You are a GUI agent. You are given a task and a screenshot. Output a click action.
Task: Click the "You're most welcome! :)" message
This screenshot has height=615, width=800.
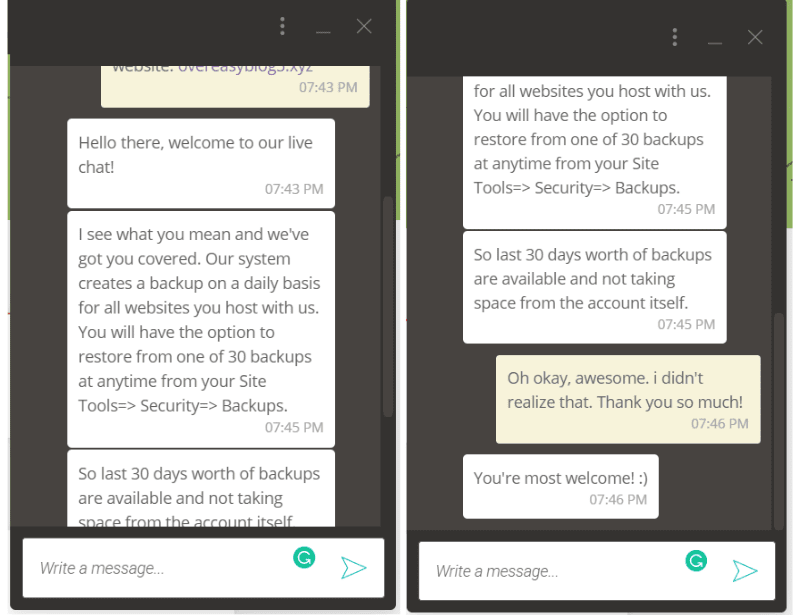[x=560, y=486]
